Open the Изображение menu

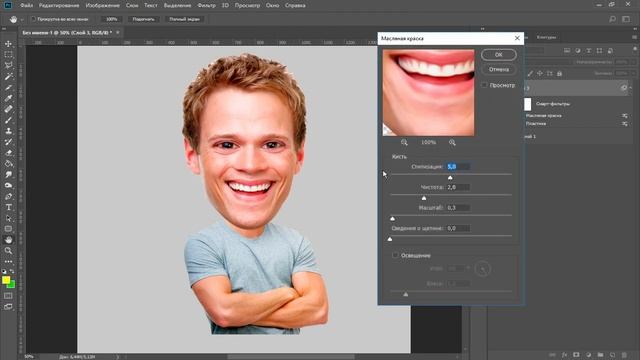pos(103,6)
